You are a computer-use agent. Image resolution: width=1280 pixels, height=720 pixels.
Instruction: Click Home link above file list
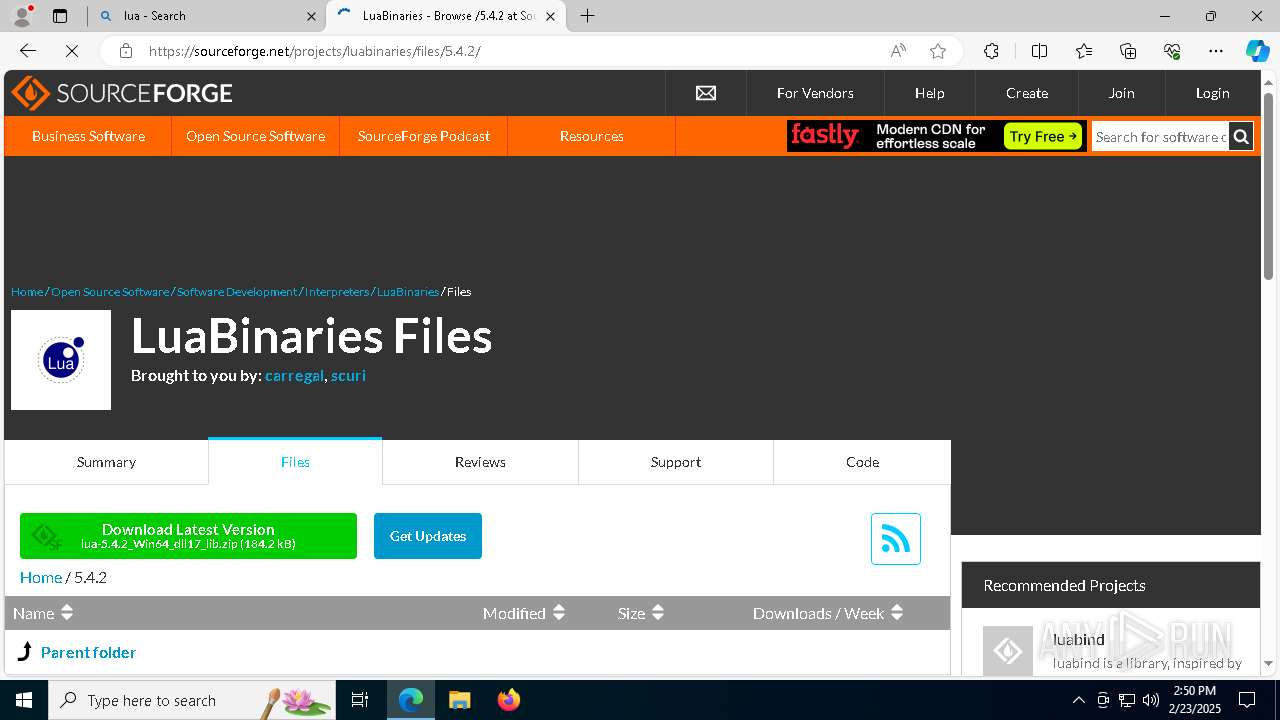click(x=41, y=577)
